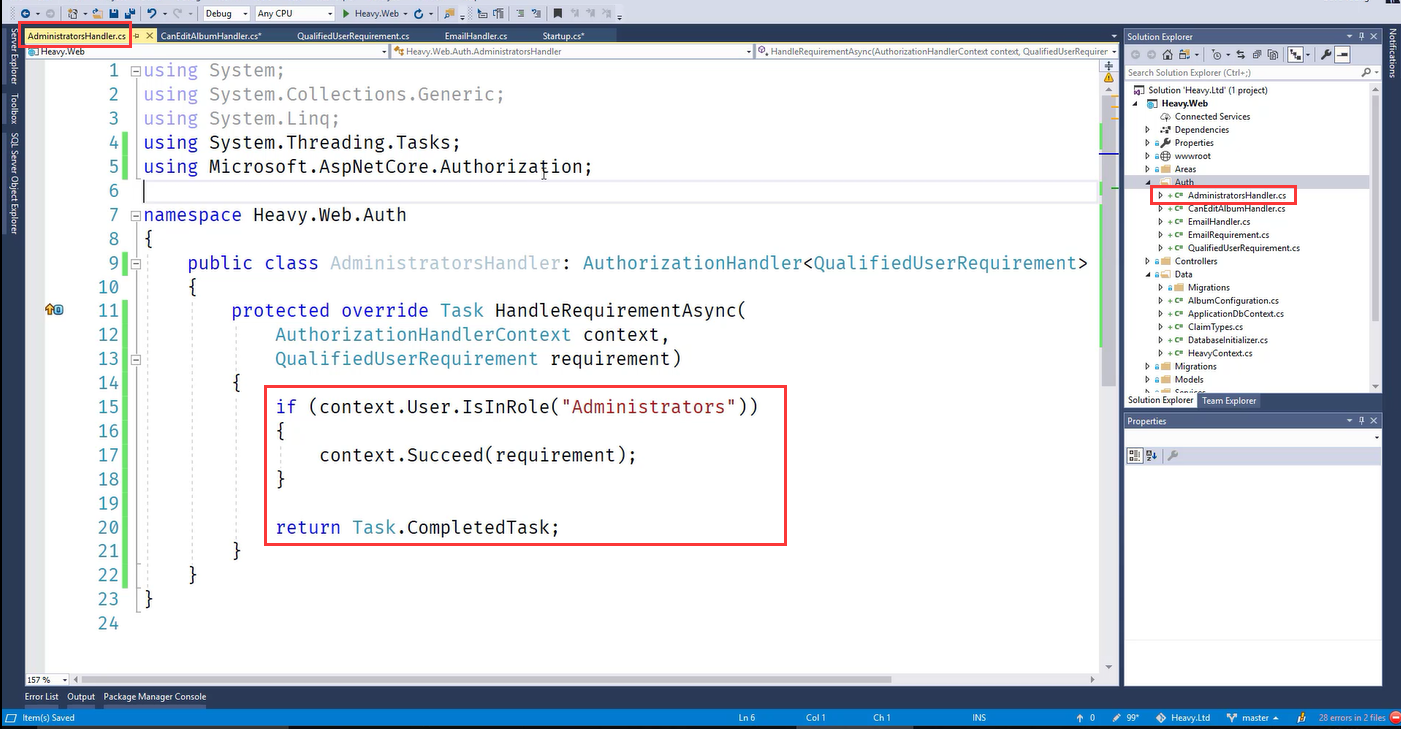Click the Collapse All icon in Solution Explorer
The image size is (1401, 729).
click(1257, 55)
